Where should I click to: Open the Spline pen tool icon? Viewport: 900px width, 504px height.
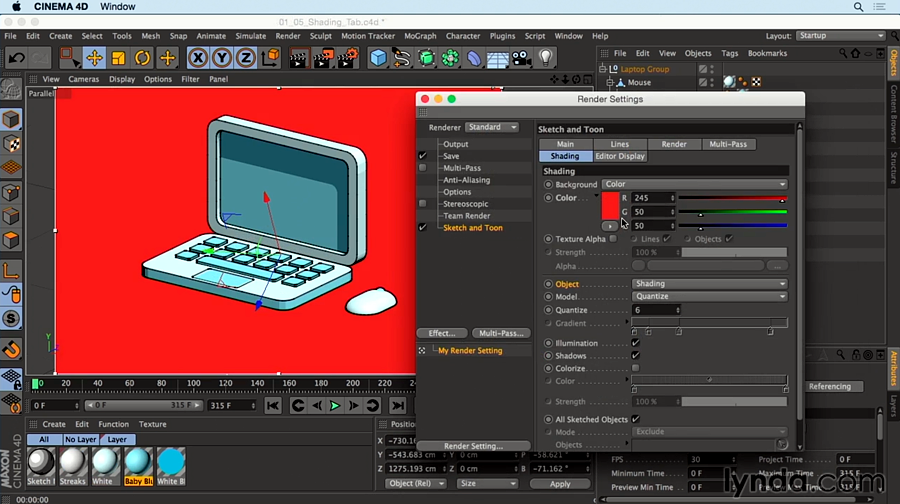pos(402,58)
